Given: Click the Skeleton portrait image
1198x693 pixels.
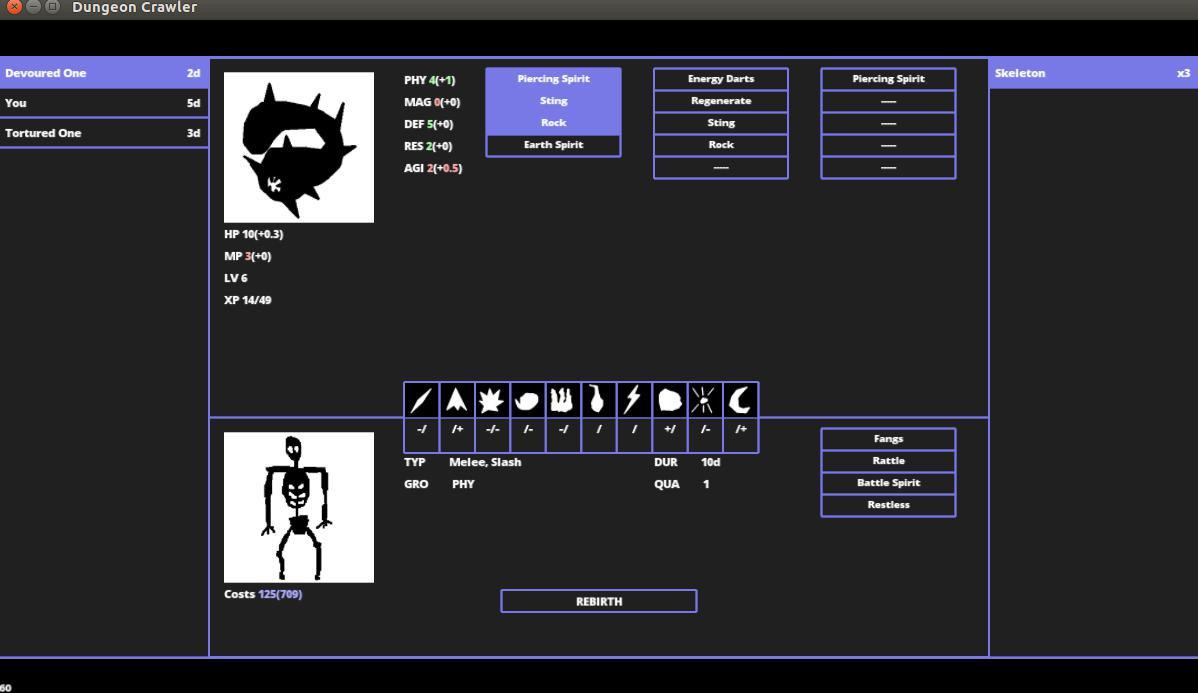Looking at the screenshot, I should click(x=299, y=507).
